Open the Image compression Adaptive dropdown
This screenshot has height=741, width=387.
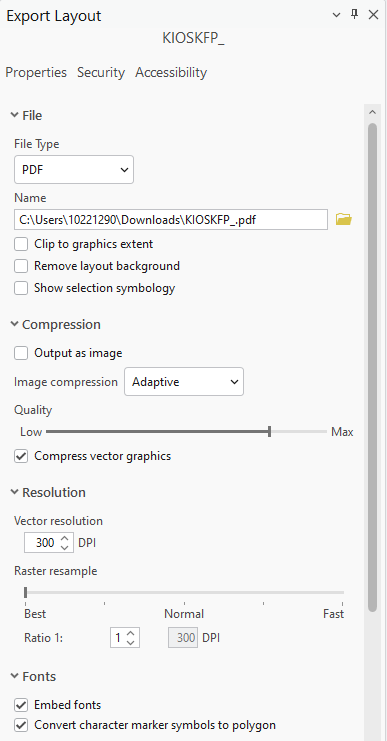coord(184,381)
